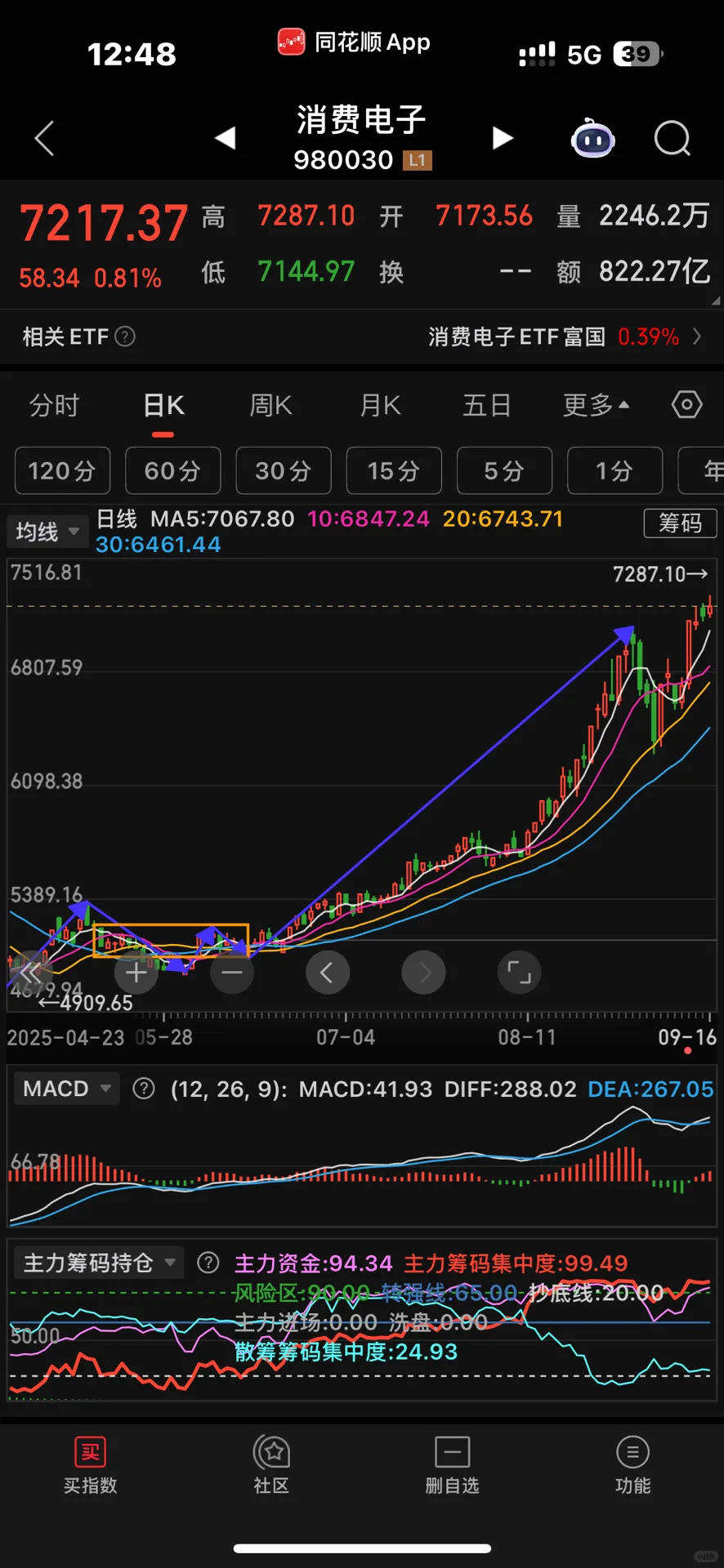Tap the L1 level badge

(x=418, y=160)
